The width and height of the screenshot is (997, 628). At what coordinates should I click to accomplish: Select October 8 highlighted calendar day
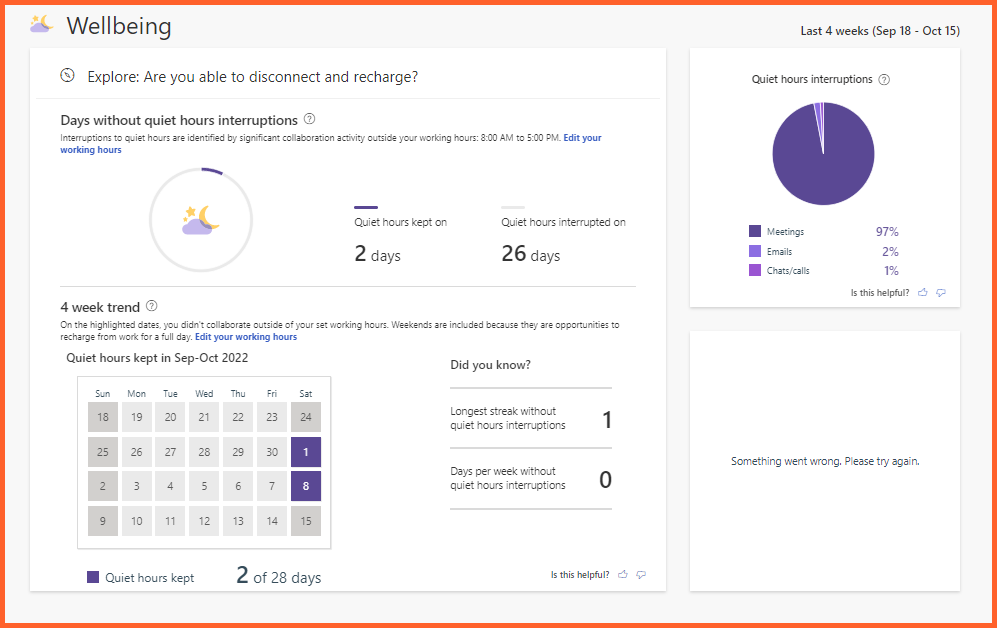tap(306, 486)
